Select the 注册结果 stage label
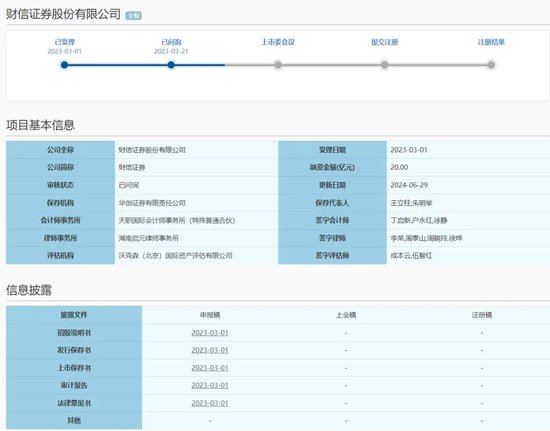The width and height of the screenshot is (550, 431). 491,42
